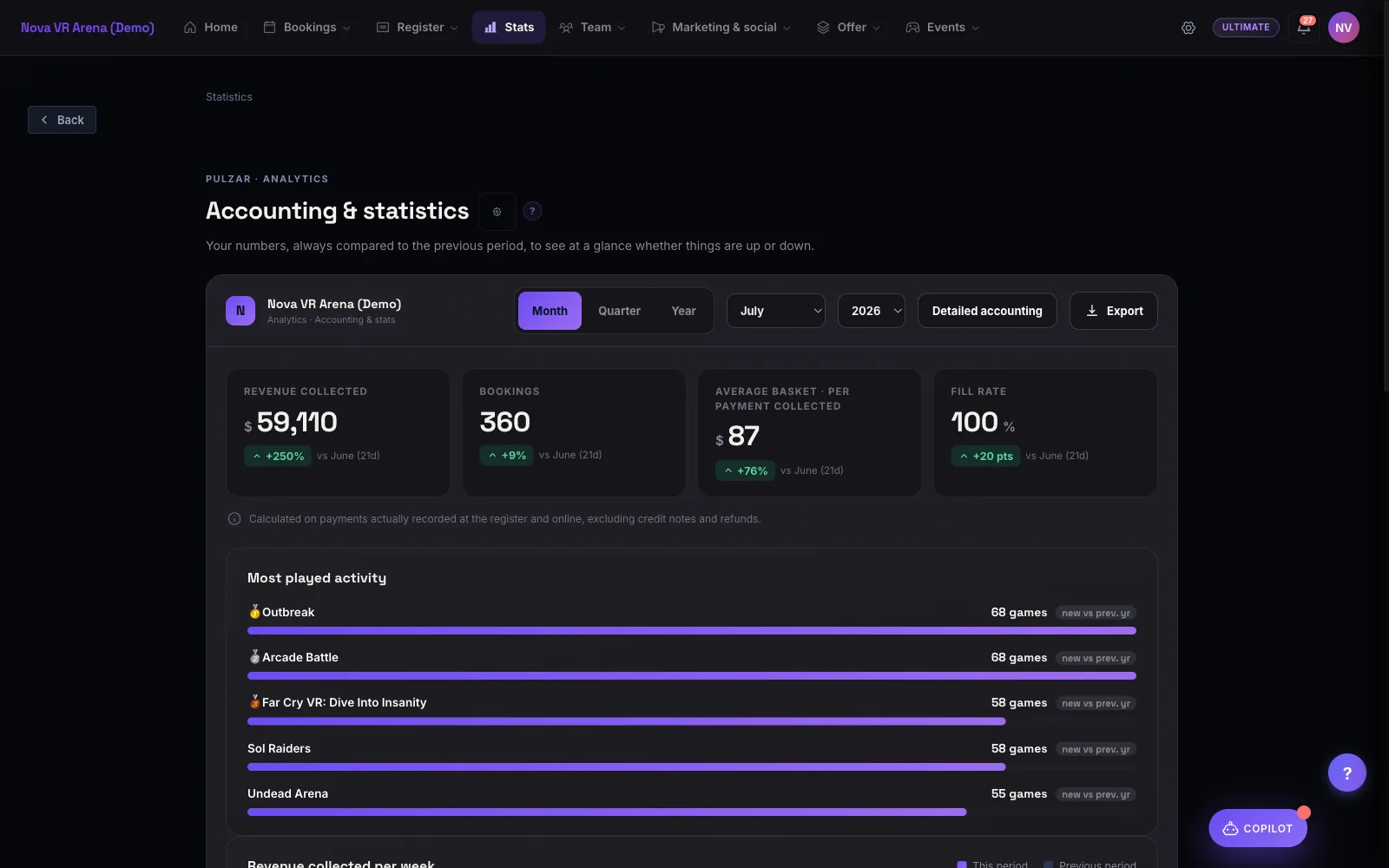
Task: Open notifications bell with 27 badge
Action: pos(1304,27)
